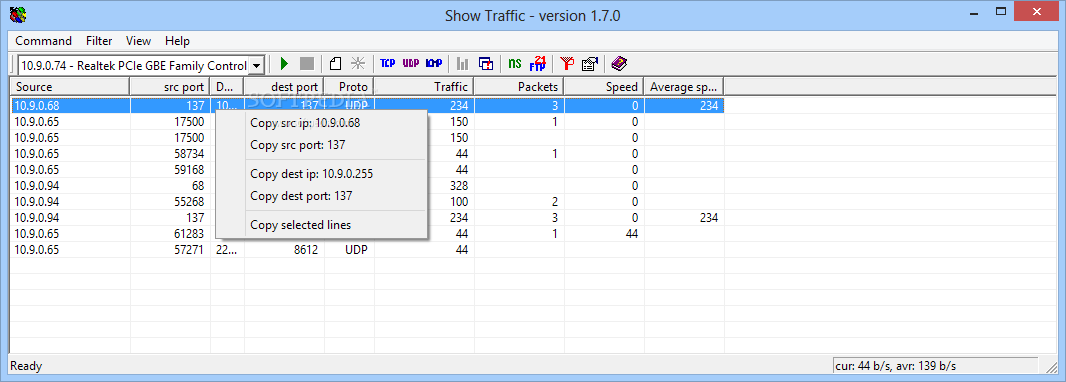Open the Help menu
Image resolution: width=1066 pixels, height=382 pixels.
[x=177, y=41]
